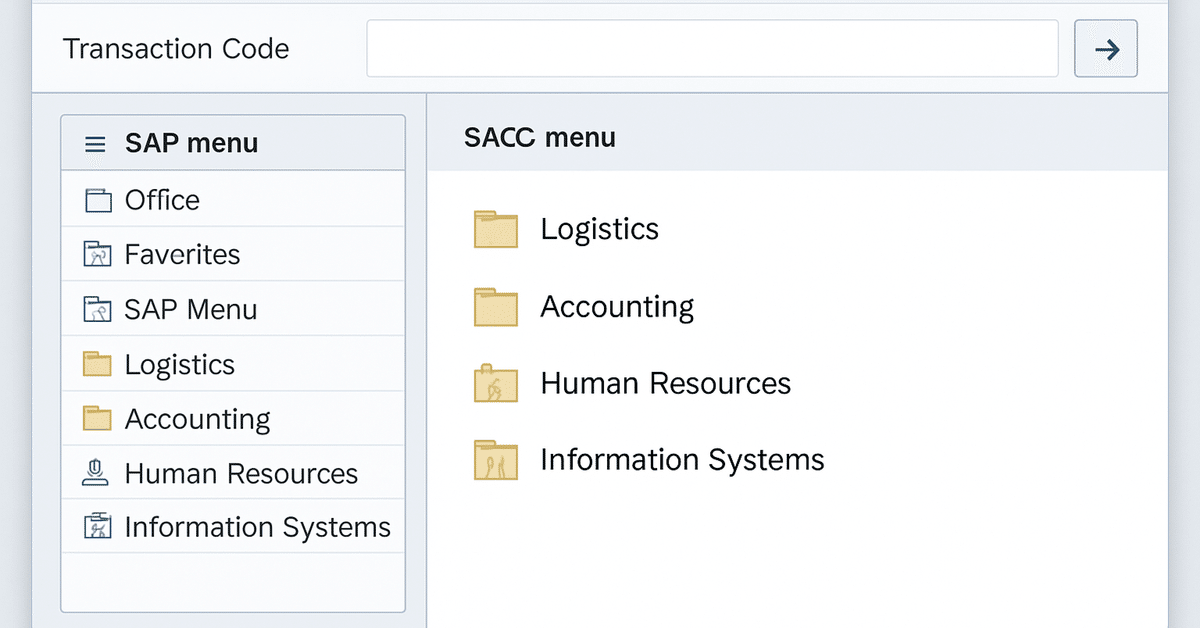Select the Human Resources microphone icon

tap(98, 473)
